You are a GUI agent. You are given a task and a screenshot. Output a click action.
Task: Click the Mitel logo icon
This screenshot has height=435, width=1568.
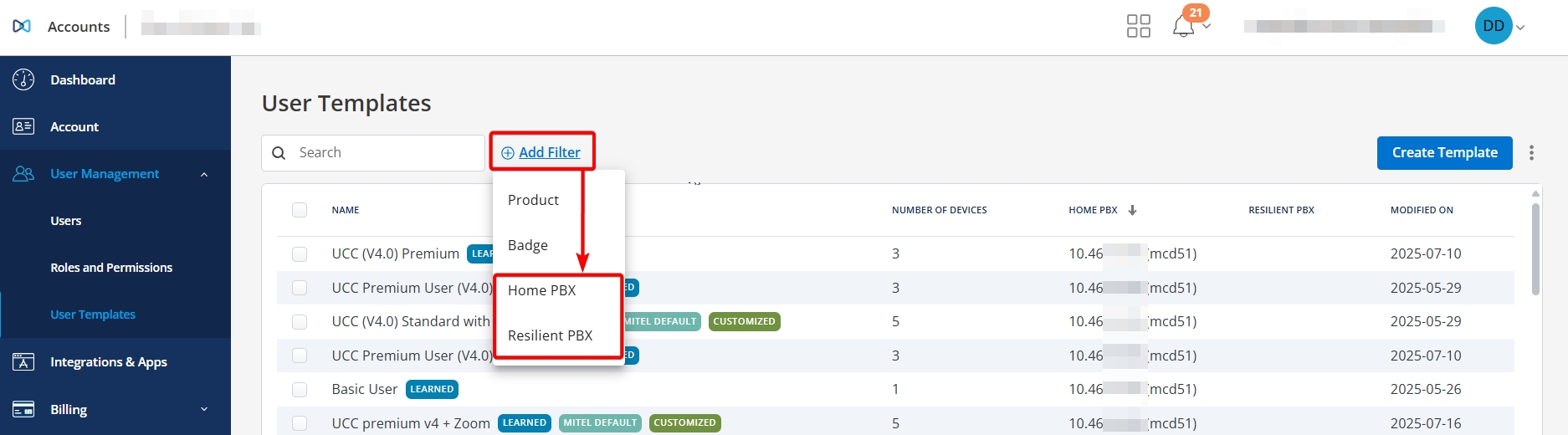point(22,26)
